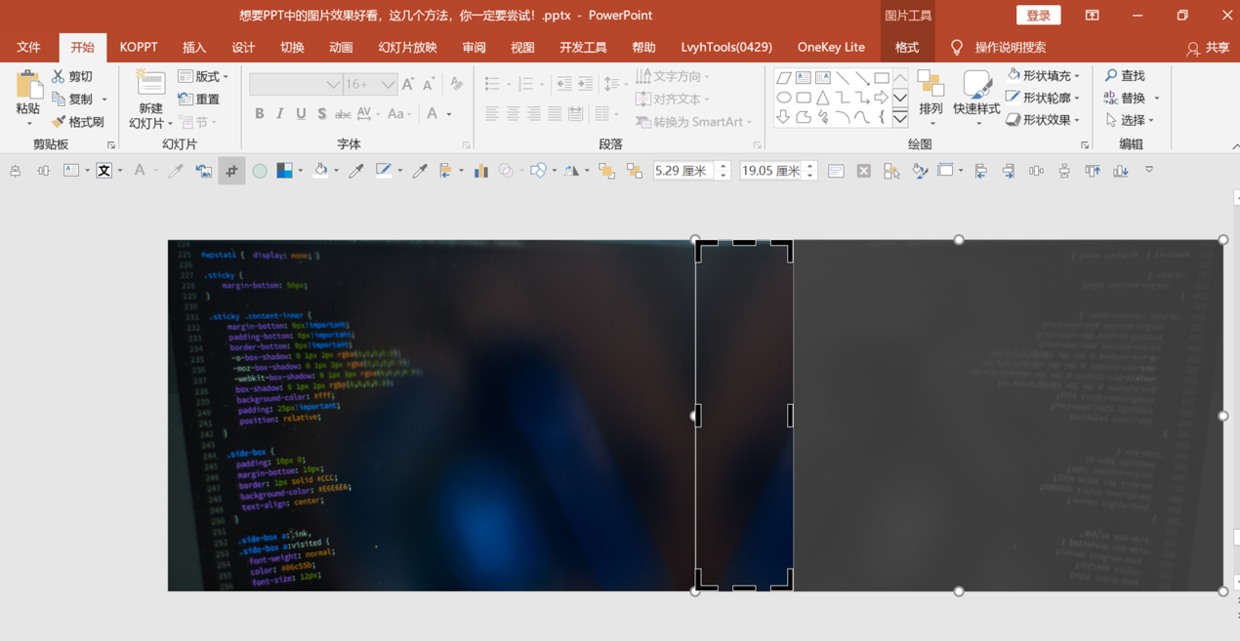
Task: Click the Crop tool in quick toolbar
Action: (x=232, y=171)
